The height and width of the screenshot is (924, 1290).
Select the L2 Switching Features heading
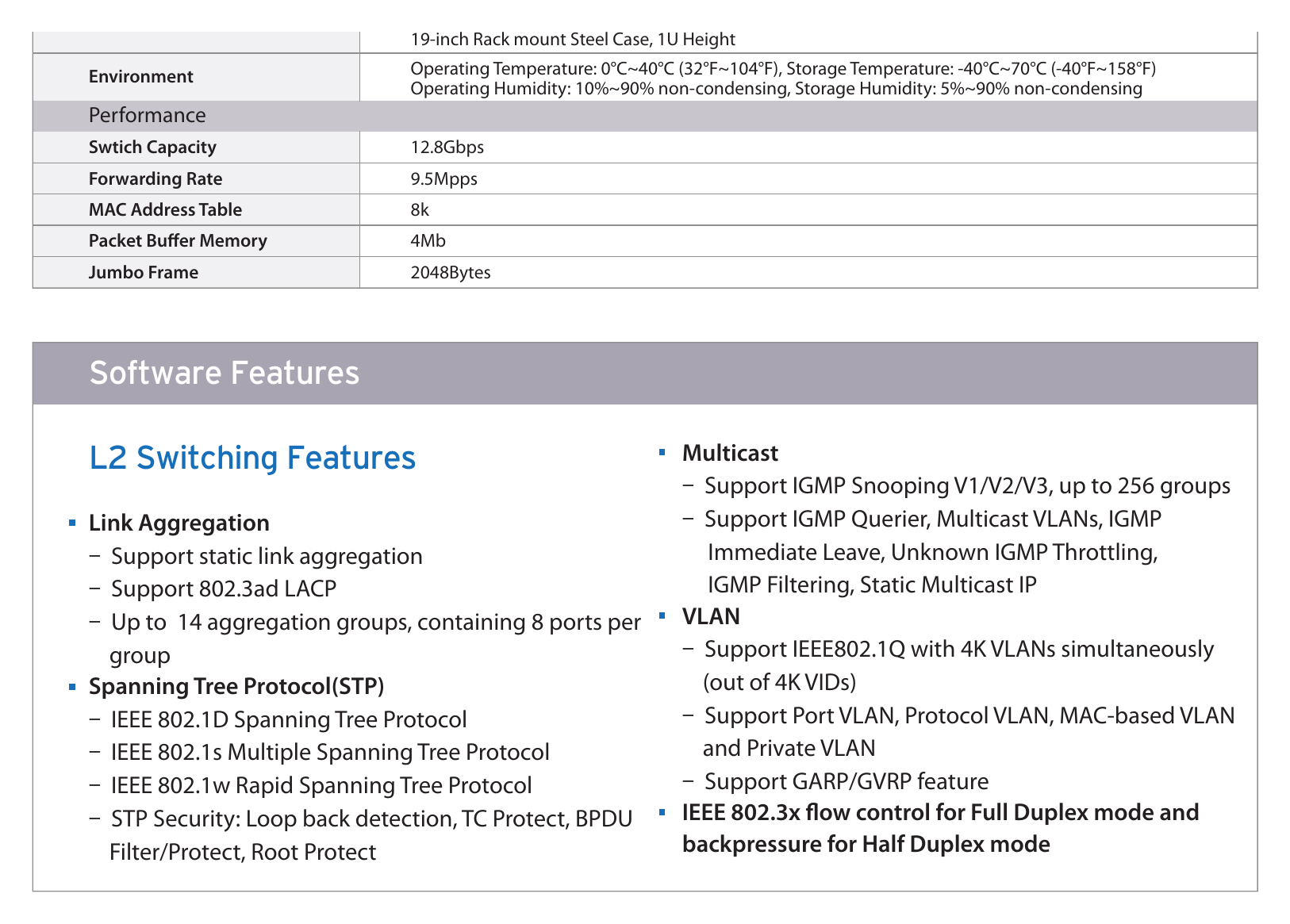(x=252, y=458)
